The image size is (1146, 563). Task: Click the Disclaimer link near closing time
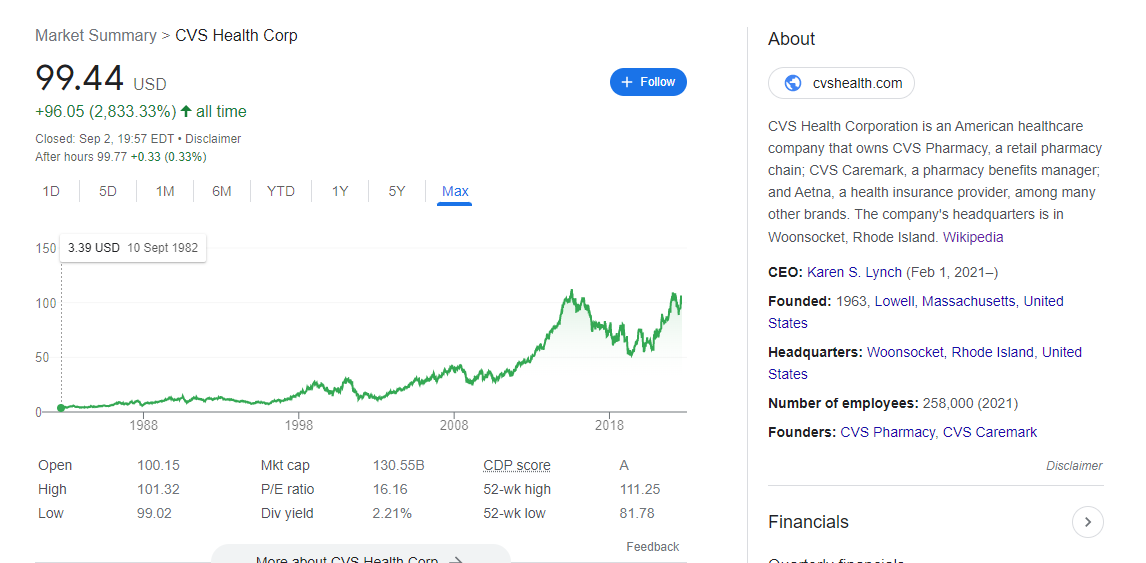213,139
